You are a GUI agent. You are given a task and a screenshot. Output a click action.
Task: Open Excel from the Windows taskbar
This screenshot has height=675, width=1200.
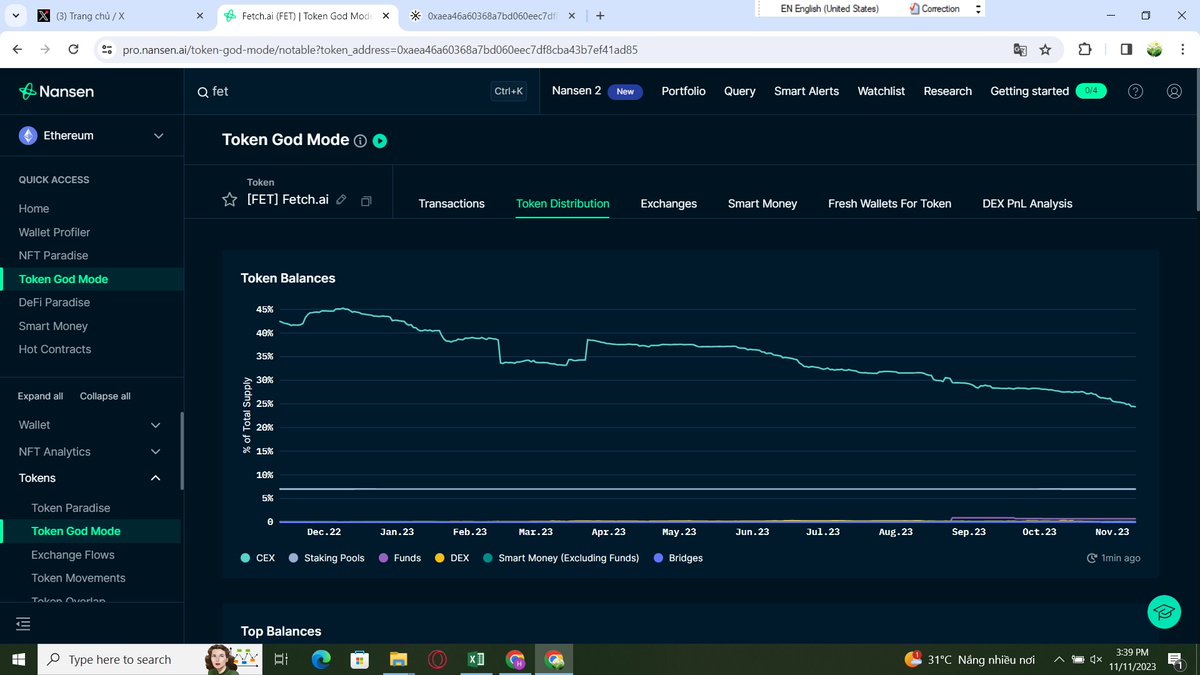point(476,659)
